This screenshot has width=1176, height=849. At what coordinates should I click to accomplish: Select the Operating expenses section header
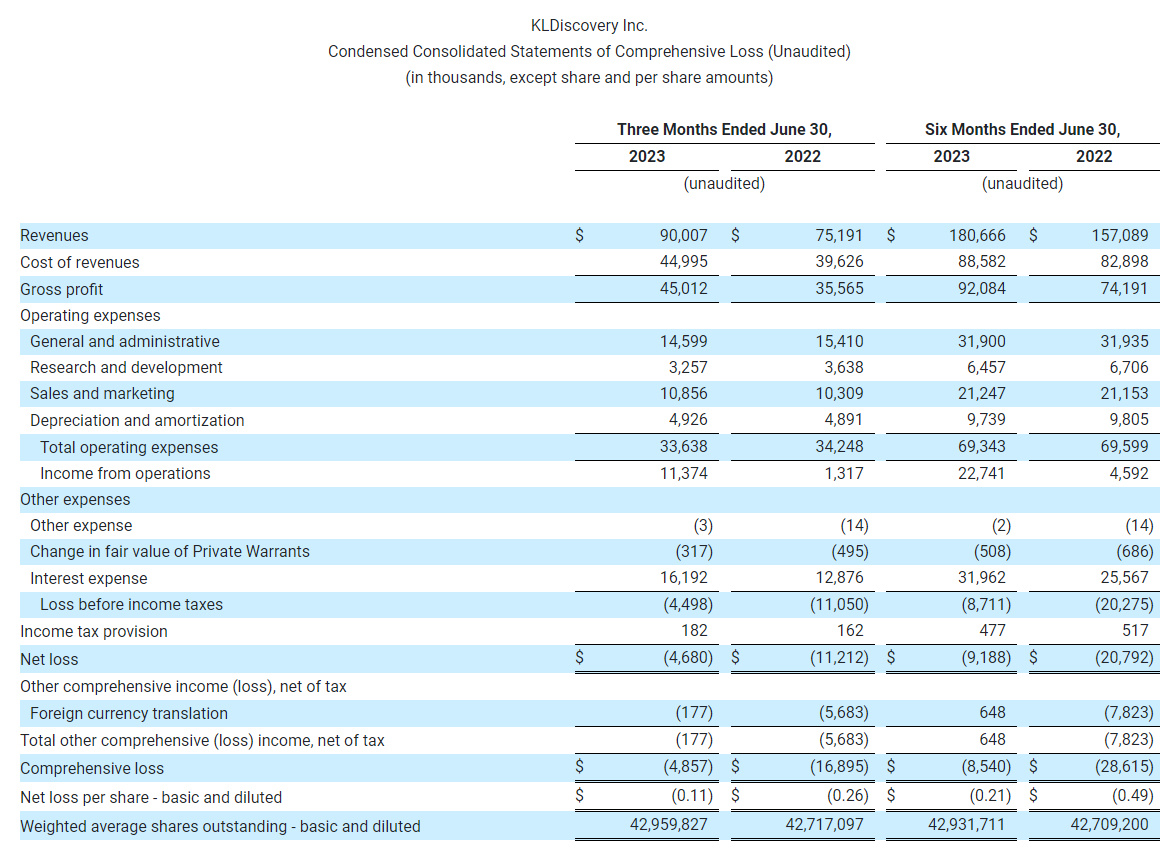coord(88,315)
